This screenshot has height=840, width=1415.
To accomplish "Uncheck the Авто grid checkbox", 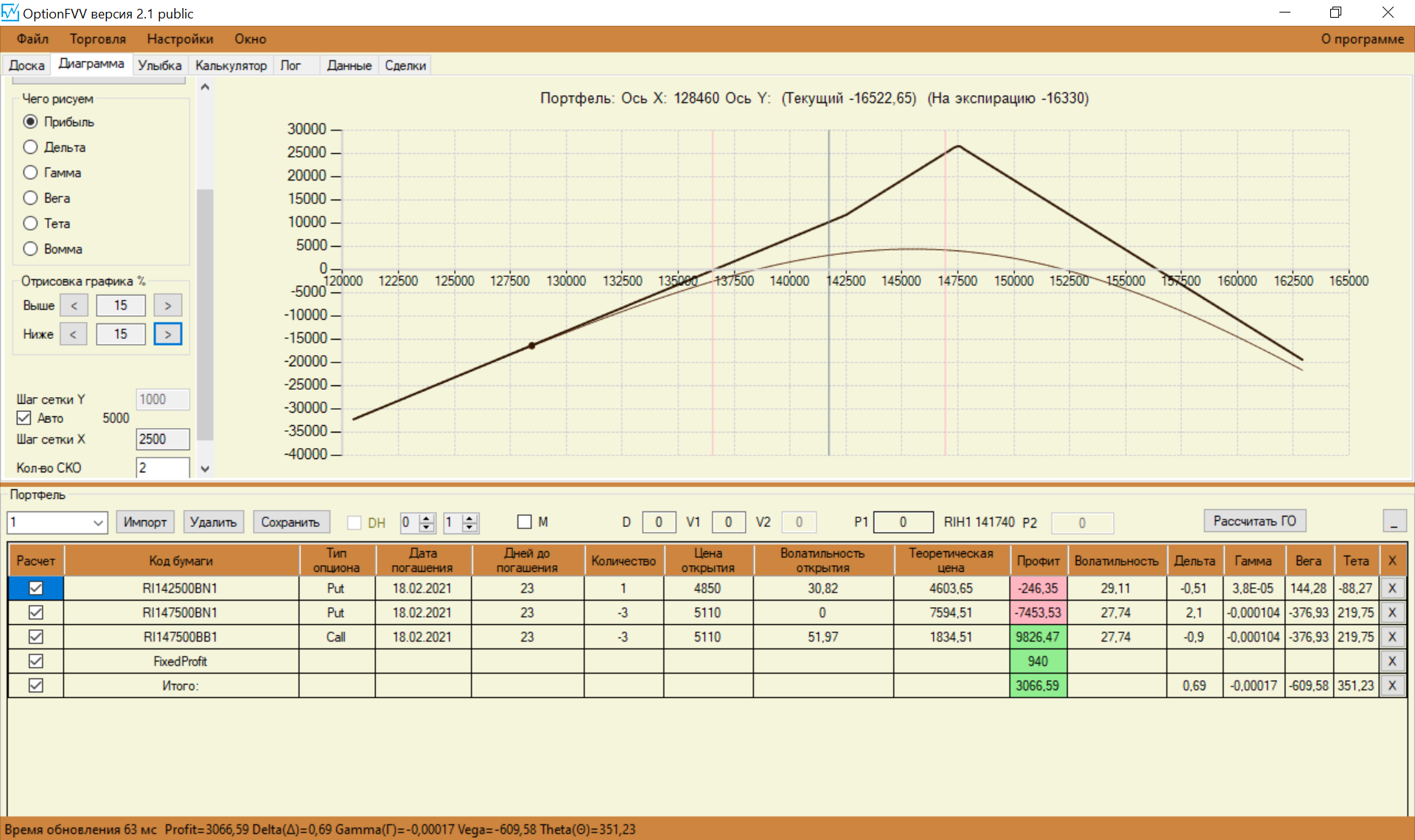I will tap(24, 418).
